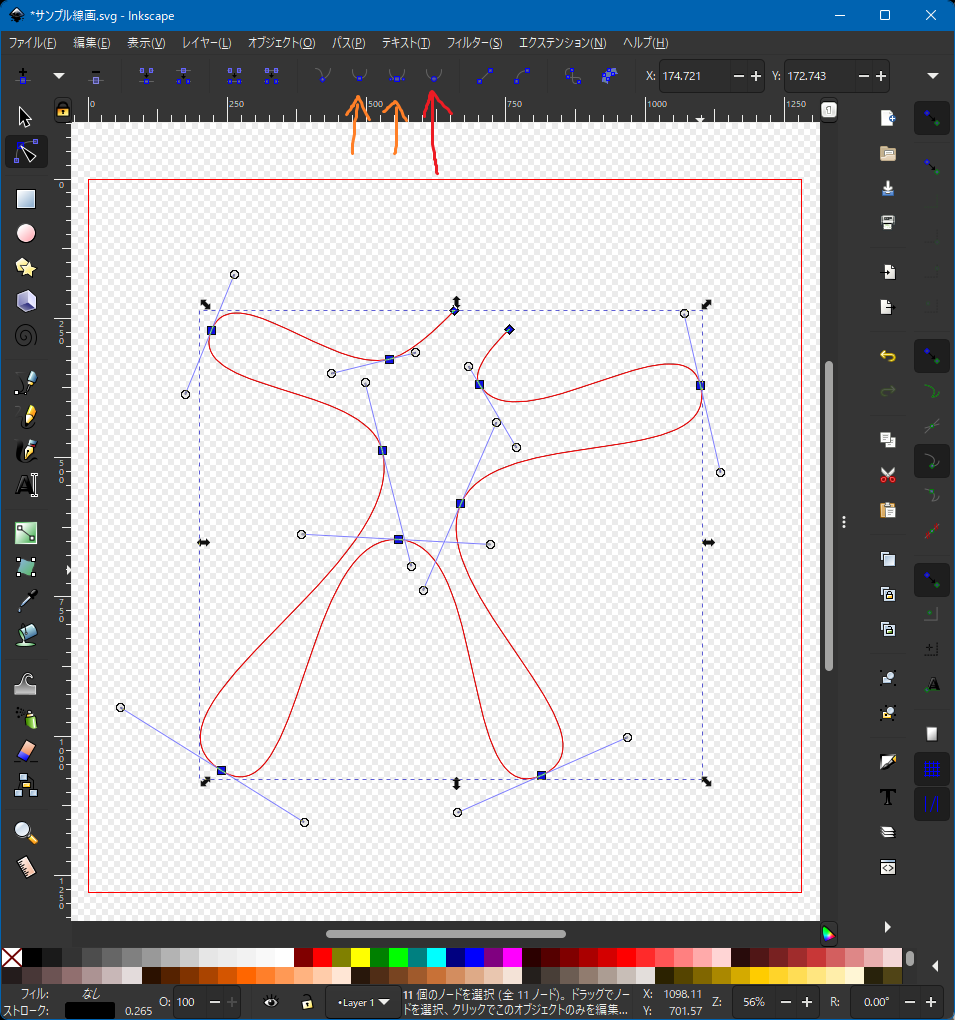Click the Undo arrow in command bar
The image size is (955, 1020).
coord(888,356)
